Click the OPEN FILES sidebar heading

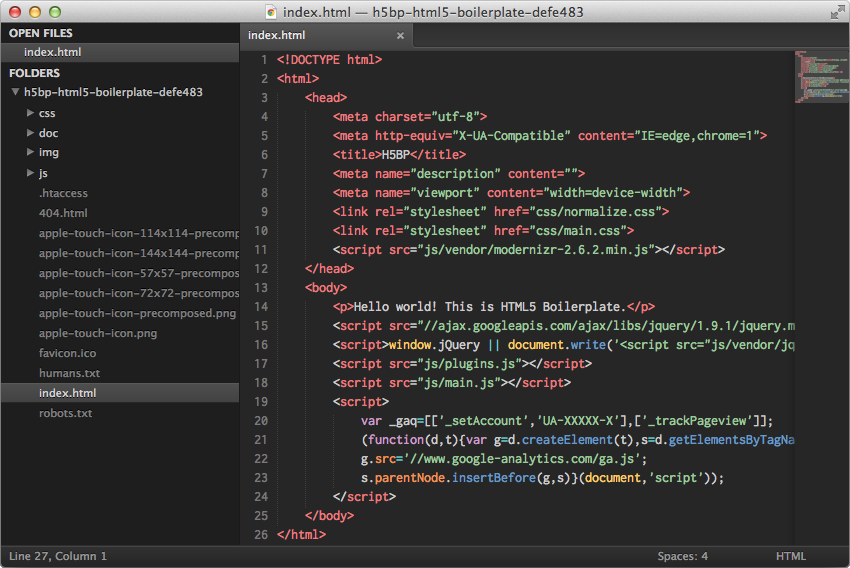[41, 33]
